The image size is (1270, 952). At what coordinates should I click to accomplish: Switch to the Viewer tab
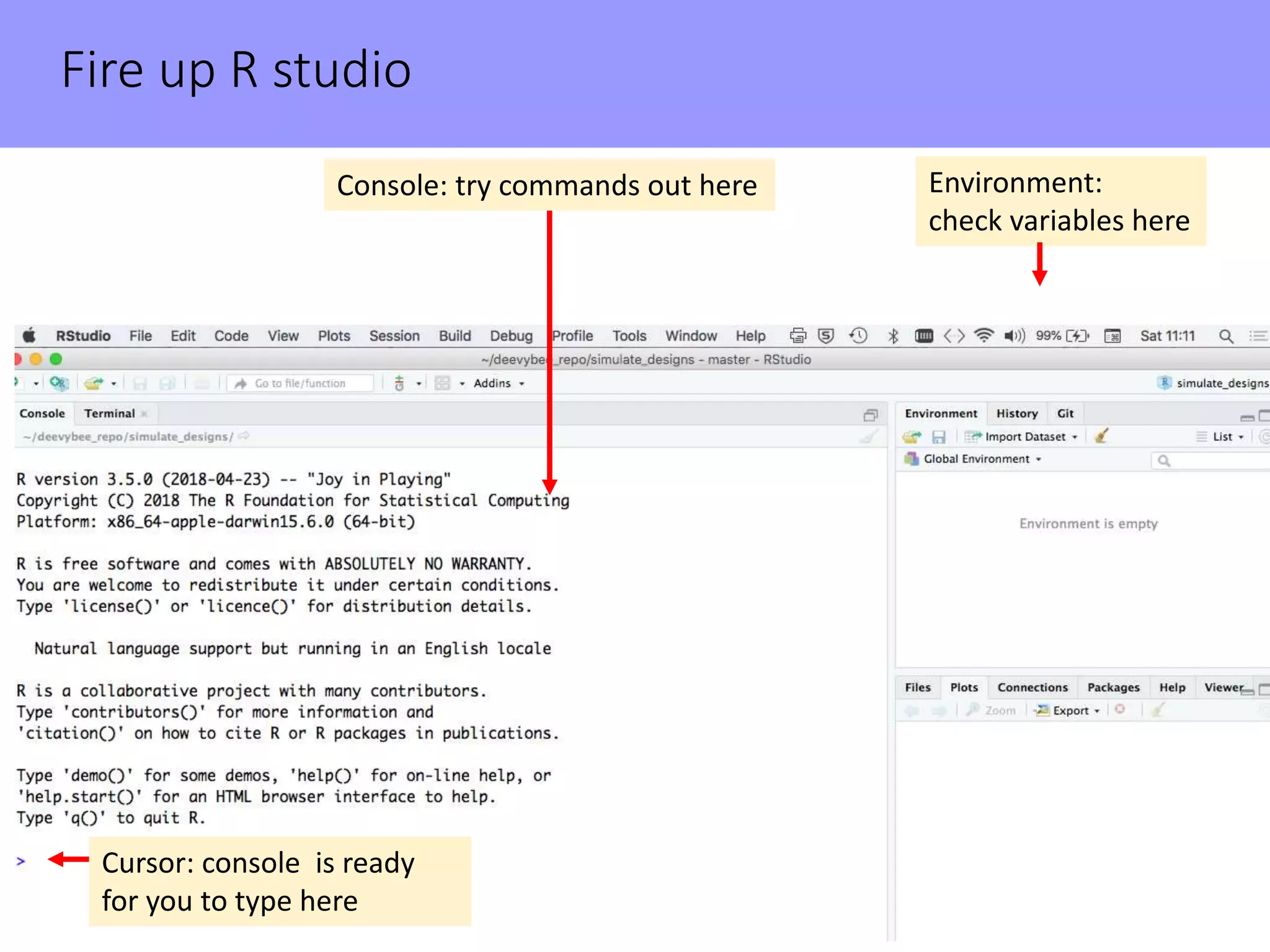[1223, 688]
